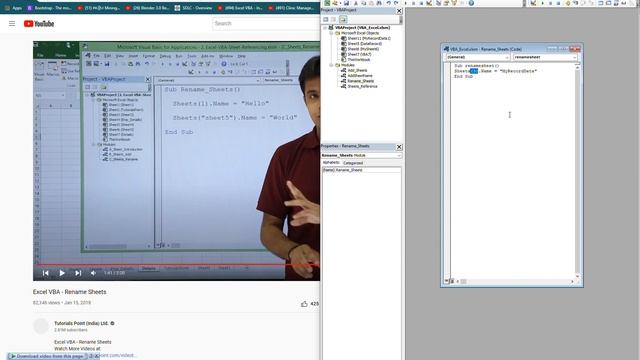Click the Save icon in the VBA toolbar
Image resolution: width=640 pixels, height=360 pixels.
pos(346,3)
